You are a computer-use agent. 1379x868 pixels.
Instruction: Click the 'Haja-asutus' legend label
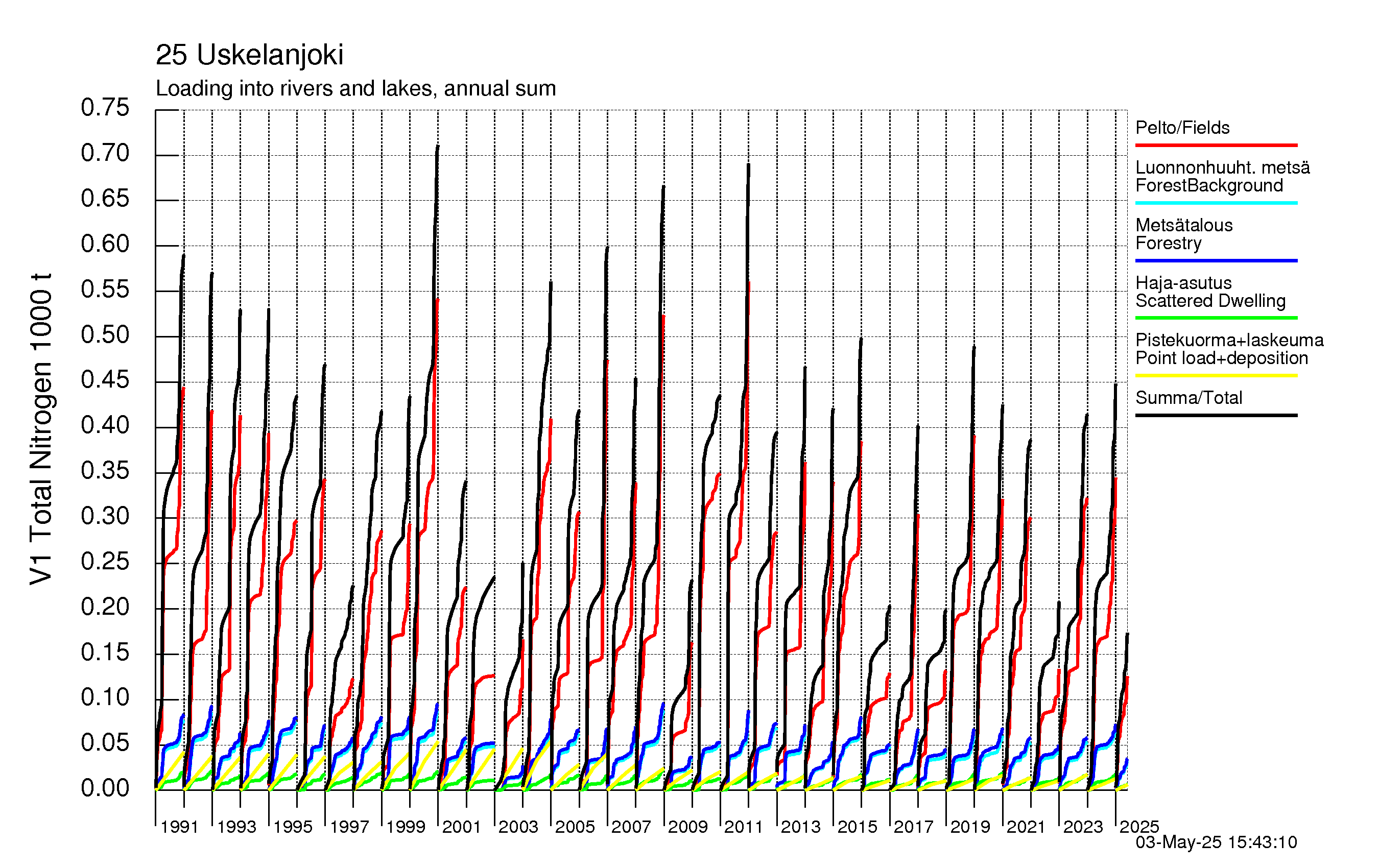coord(1183,283)
